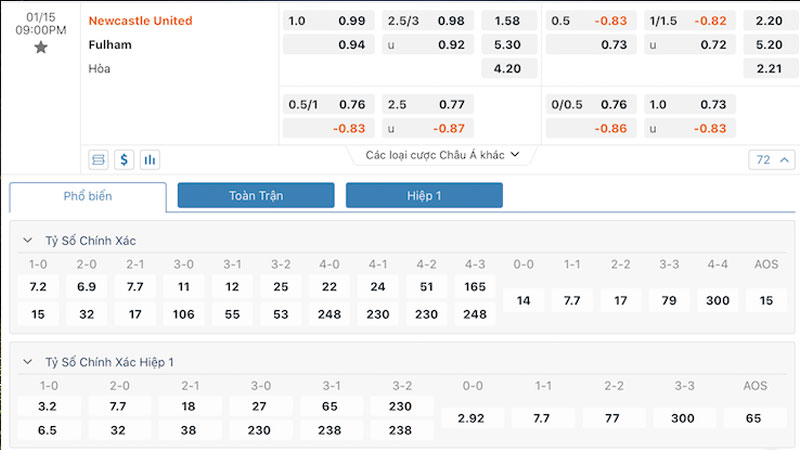The image size is (800, 450).
Task: Mark the Newcastle match as favorite star
Action: click(41, 48)
